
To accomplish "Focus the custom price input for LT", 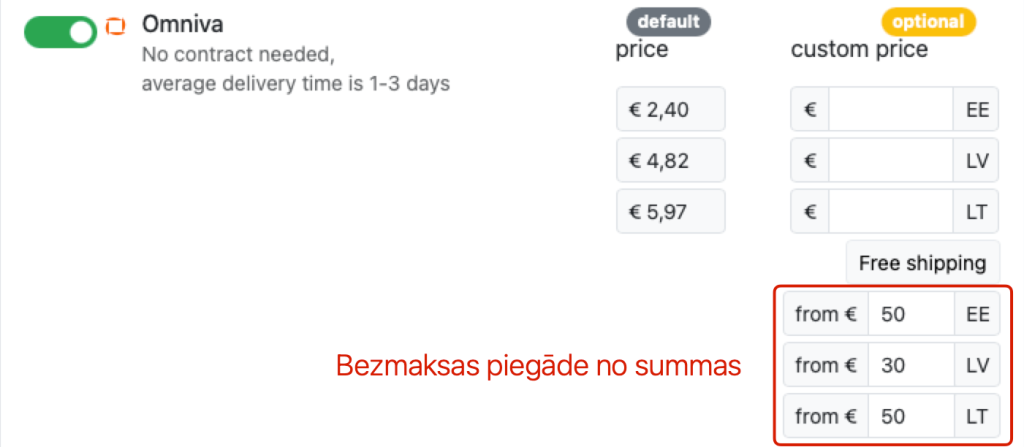I will pyautogui.click(x=891, y=211).
